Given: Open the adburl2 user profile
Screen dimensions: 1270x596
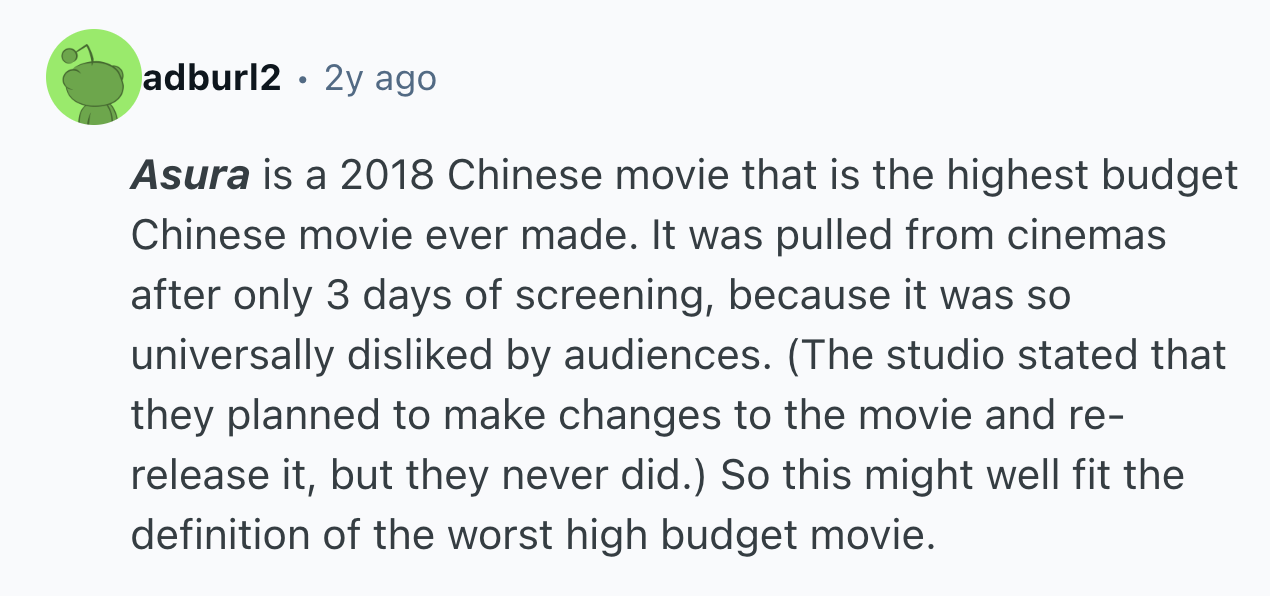Looking at the screenshot, I should [x=211, y=77].
